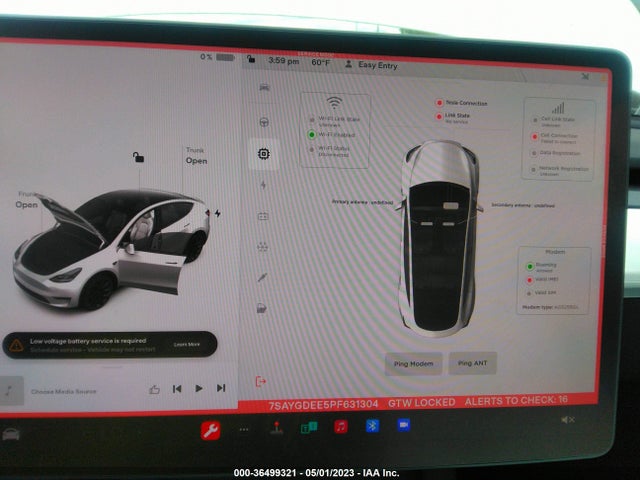The image size is (640, 480).
Task: Tap the Cell Connection red indicator
Action: (x=534, y=137)
